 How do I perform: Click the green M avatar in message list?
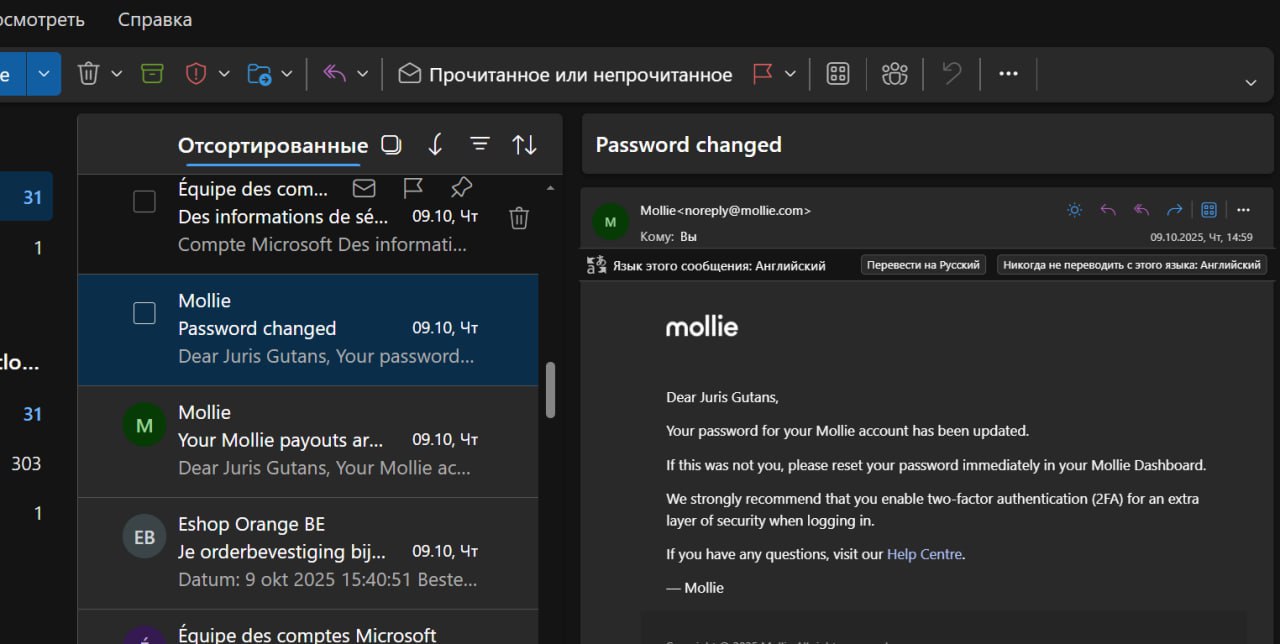144,426
